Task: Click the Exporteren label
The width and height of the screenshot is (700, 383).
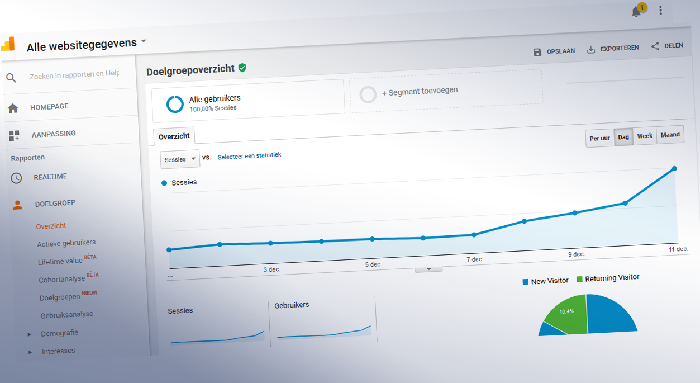Action: (x=620, y=48)
